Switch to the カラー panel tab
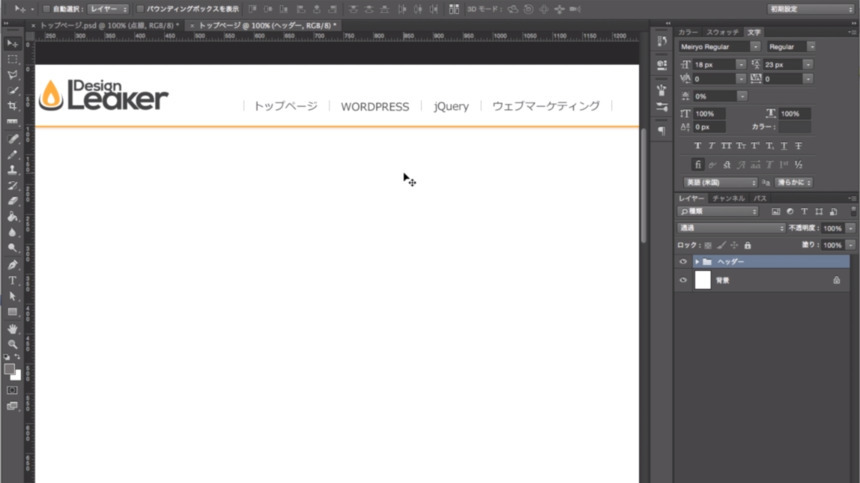Image resolution: width=860 pixels, height=483 pixels. tap(688, 32)
